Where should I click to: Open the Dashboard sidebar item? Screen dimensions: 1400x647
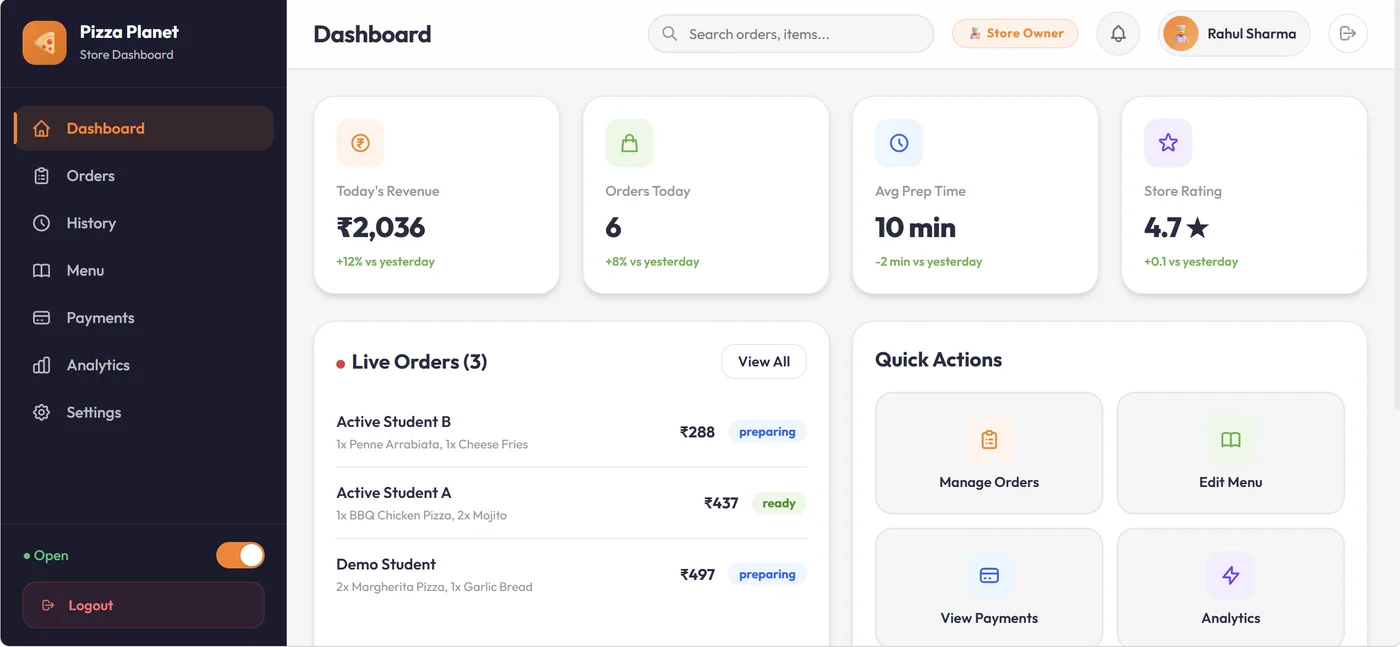tap(144, 128)
